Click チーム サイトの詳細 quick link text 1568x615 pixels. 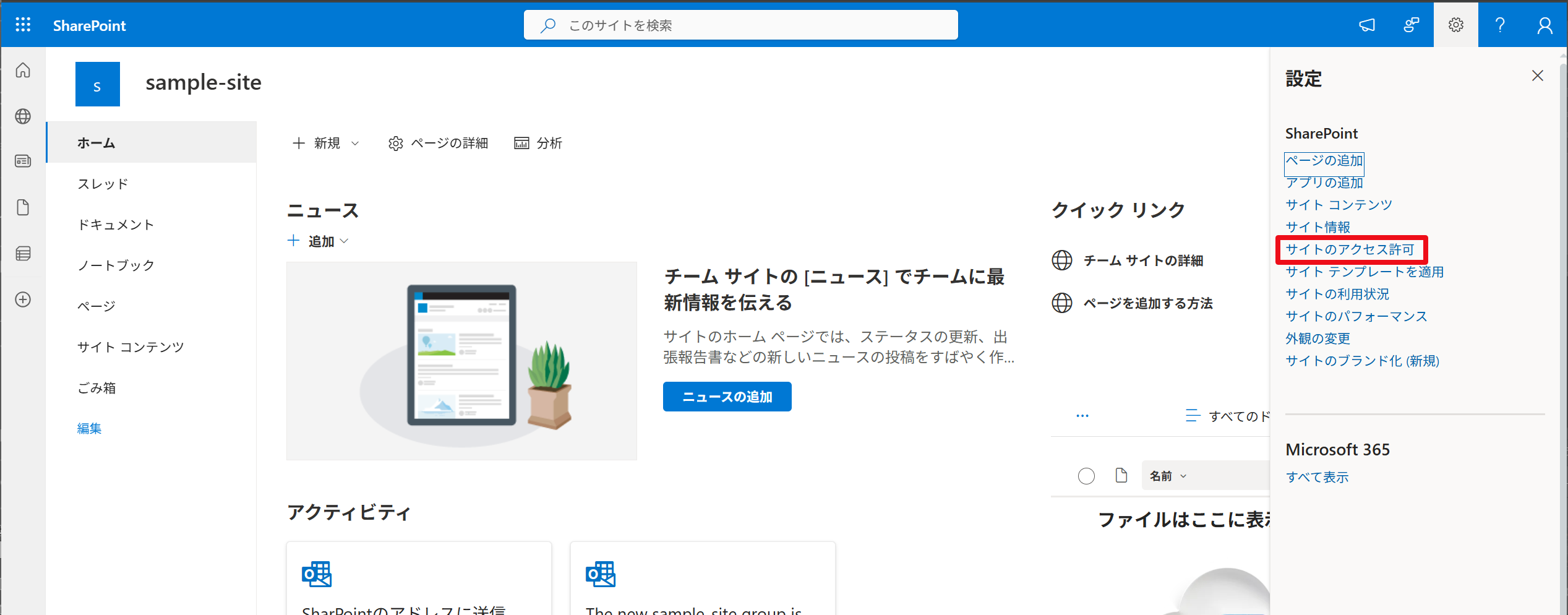coord(1143,260)
